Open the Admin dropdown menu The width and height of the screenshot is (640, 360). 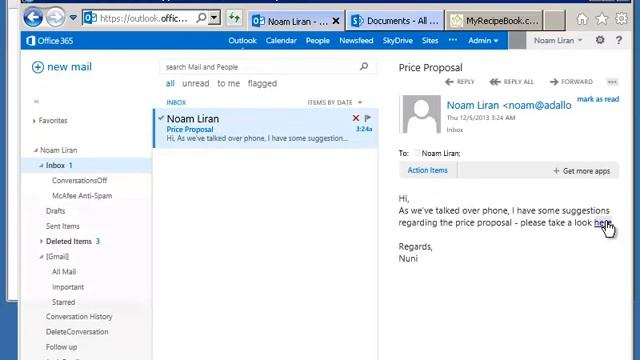click(x=483, y=40)
